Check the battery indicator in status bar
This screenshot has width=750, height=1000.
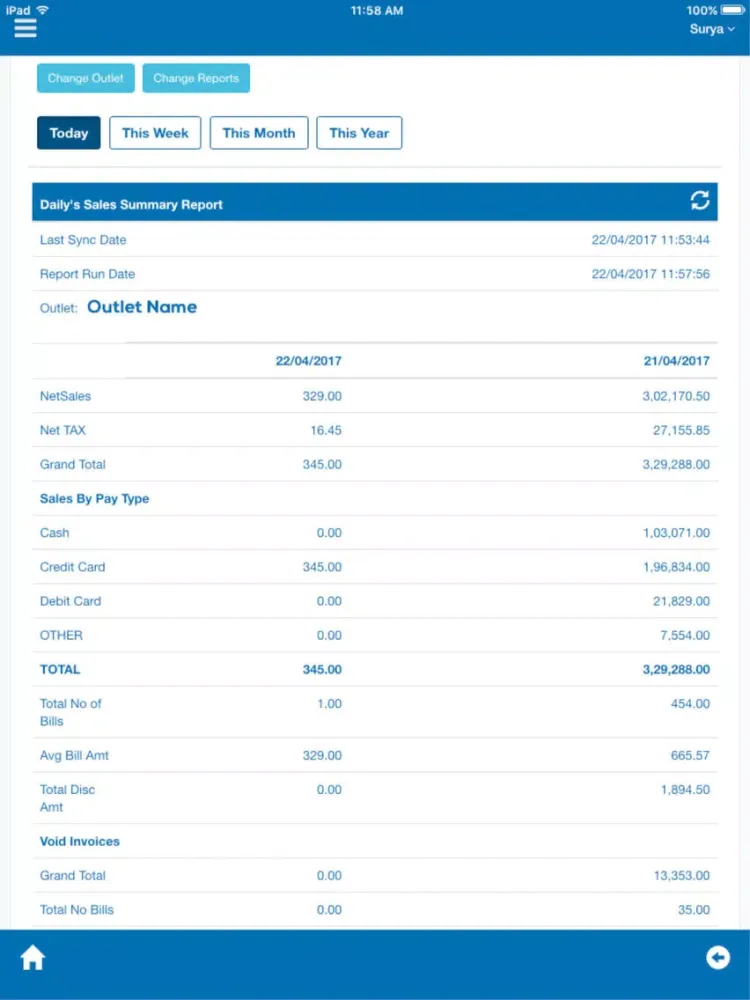click(x=732, y=10)
